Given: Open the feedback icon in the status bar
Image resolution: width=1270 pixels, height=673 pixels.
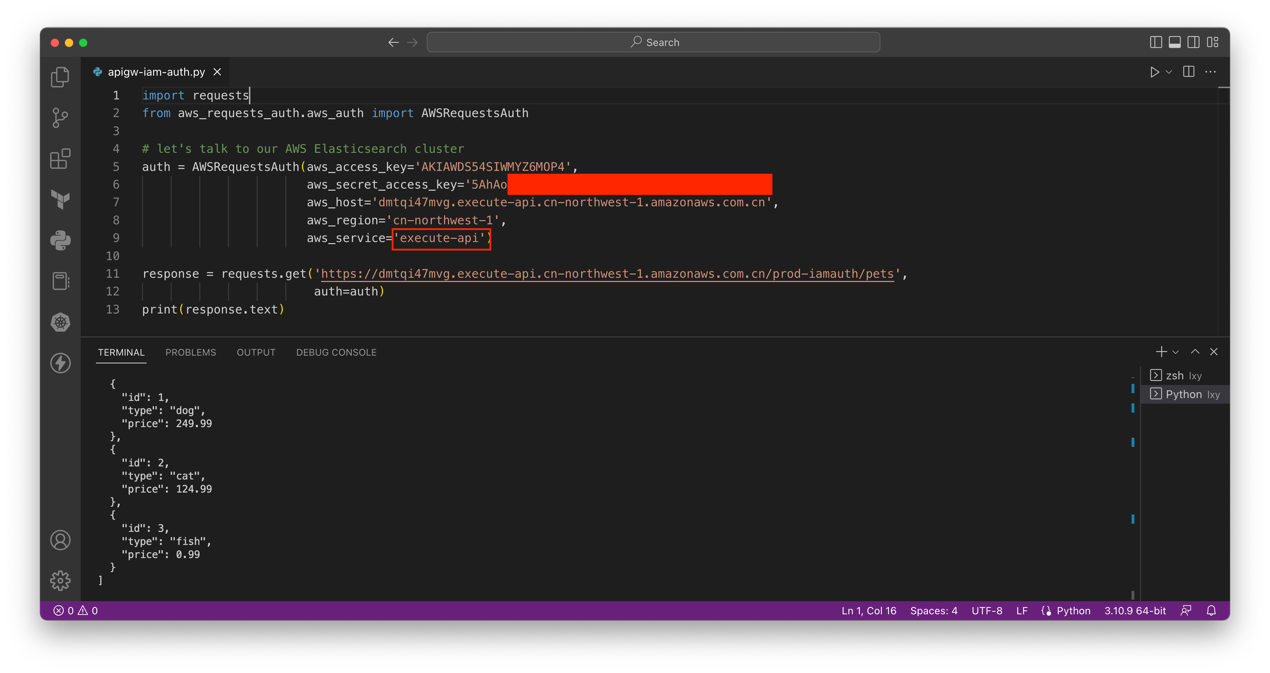Looking at the screenshot, I should (x=1186, y=611).
